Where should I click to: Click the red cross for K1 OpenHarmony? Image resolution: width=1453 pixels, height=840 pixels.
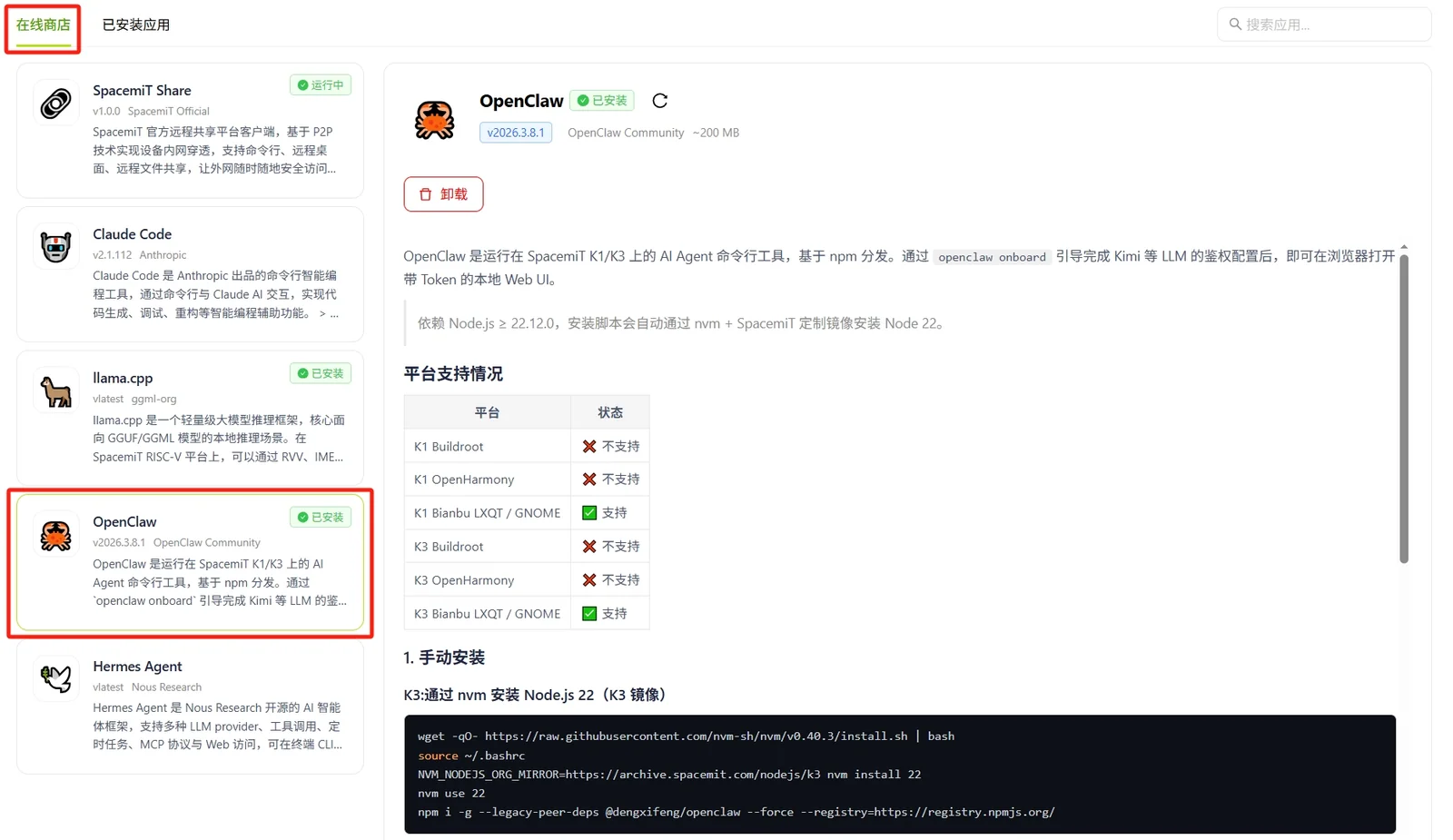click(x=589, y=479)
